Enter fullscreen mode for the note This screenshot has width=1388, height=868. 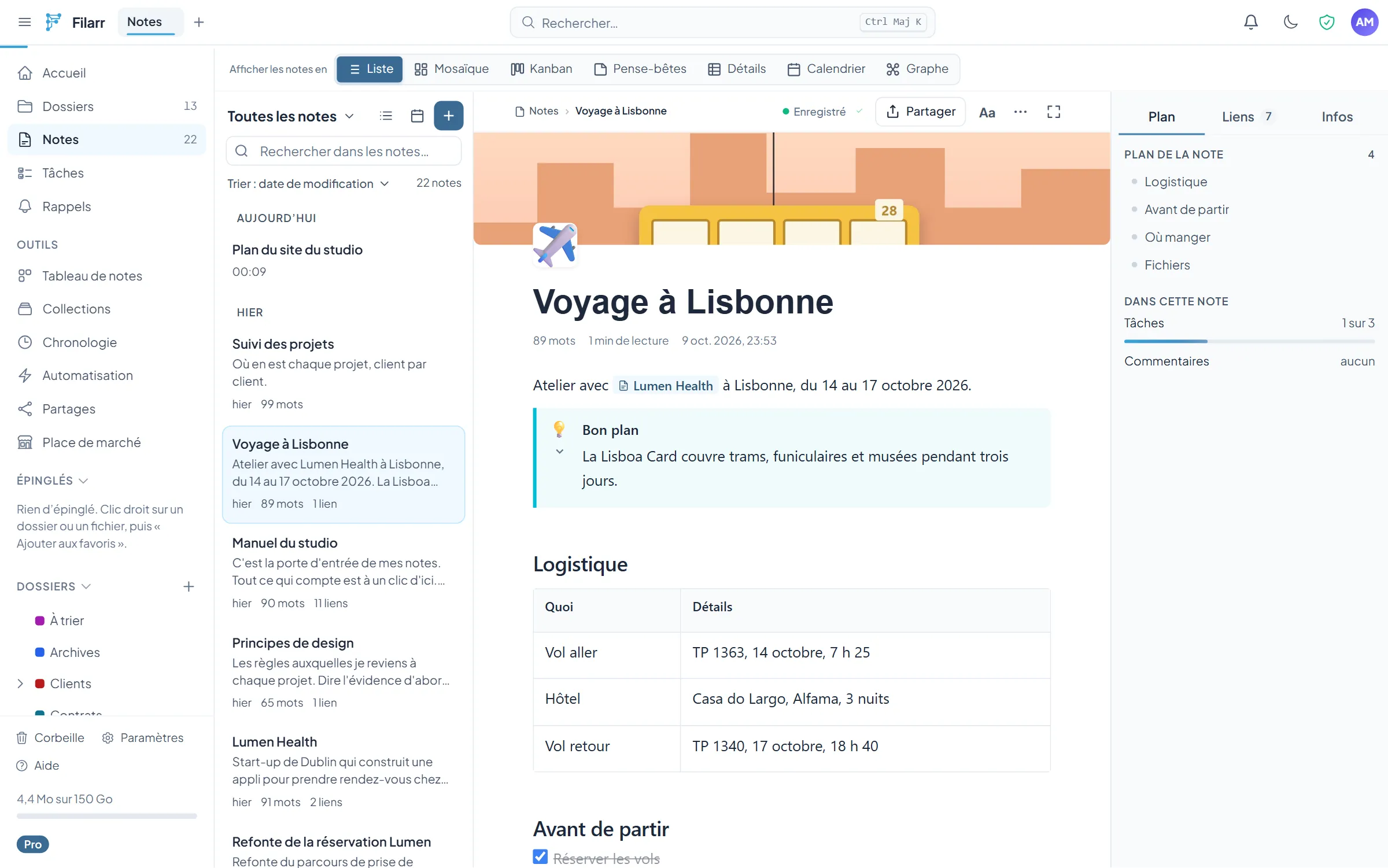click(x=1053, y=112)
